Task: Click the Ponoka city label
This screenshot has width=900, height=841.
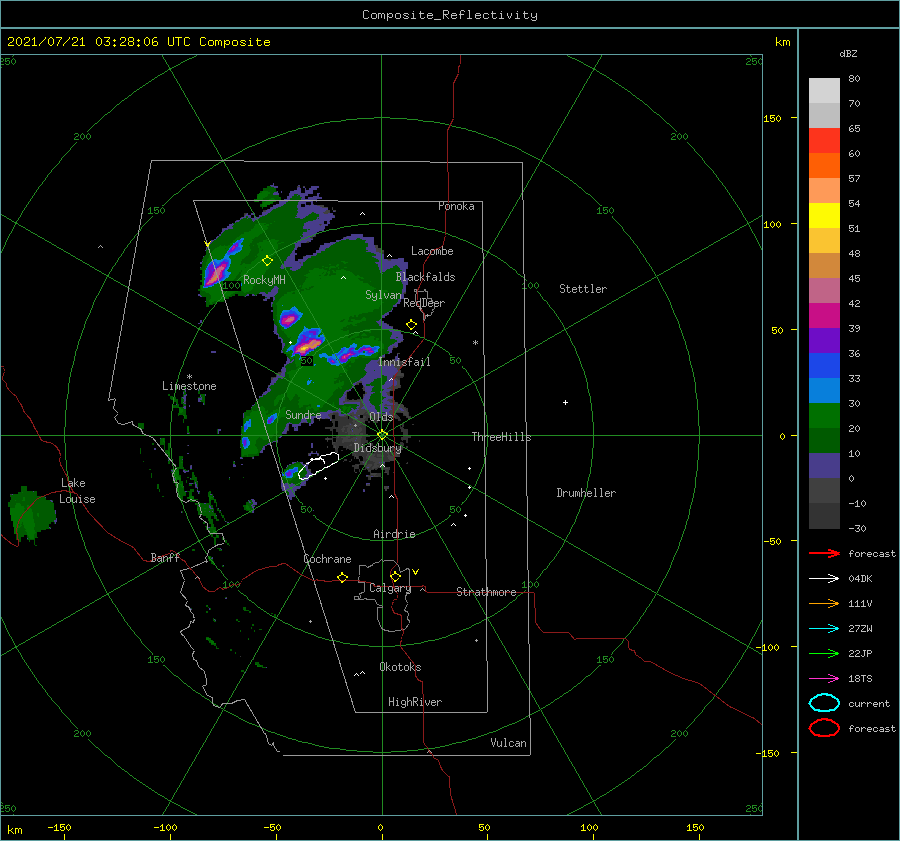Action: (x=456, y=206)
